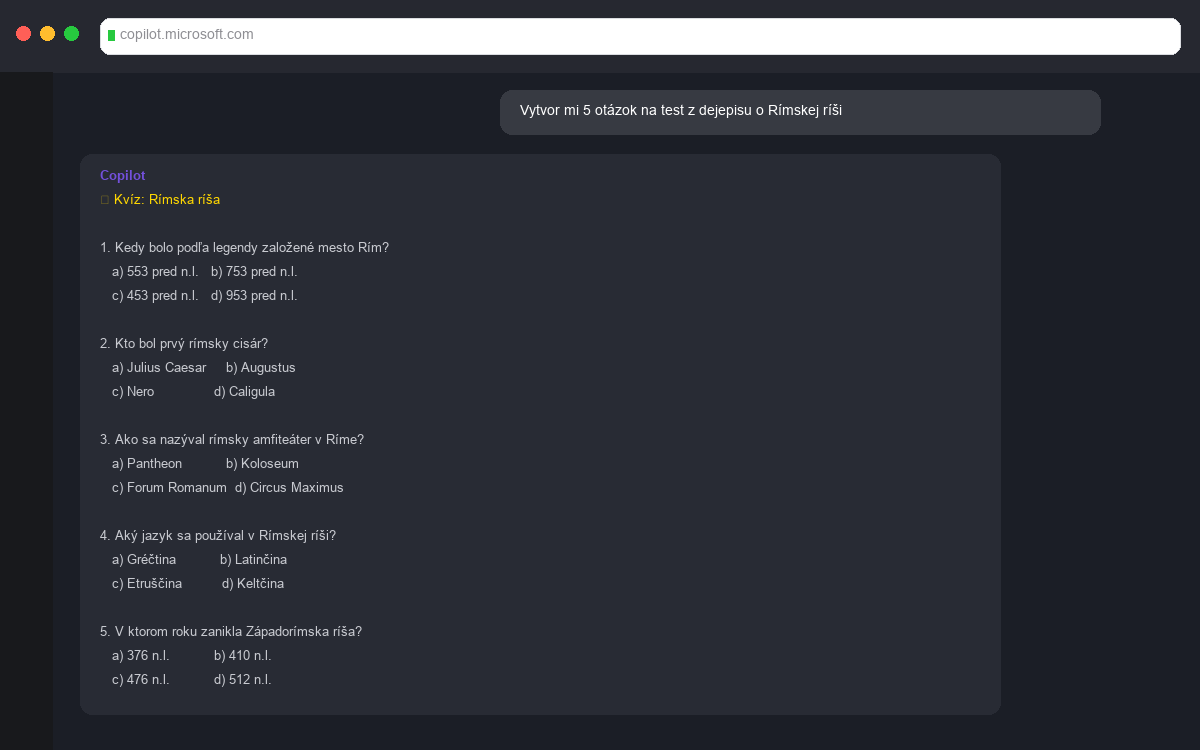
Task: Pick answer d) 953 pred n.l.
Action: (x=254, y=296)
